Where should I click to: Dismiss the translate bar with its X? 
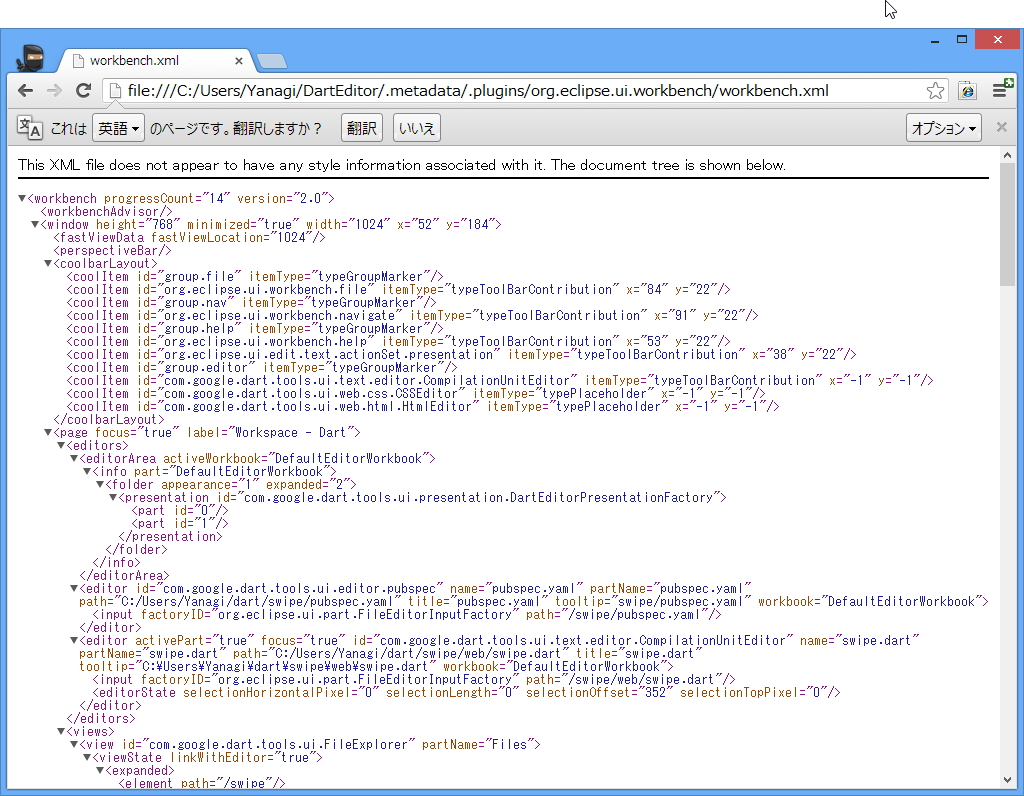[x=1001, y=127]
